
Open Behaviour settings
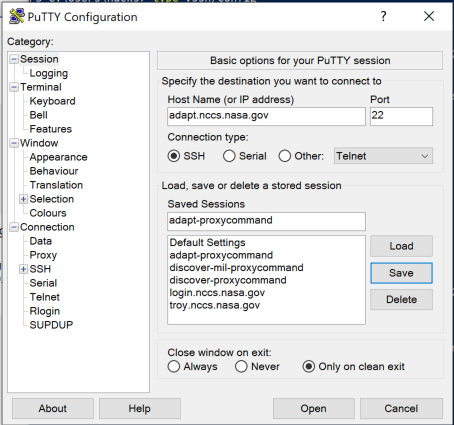coord(54,171)
